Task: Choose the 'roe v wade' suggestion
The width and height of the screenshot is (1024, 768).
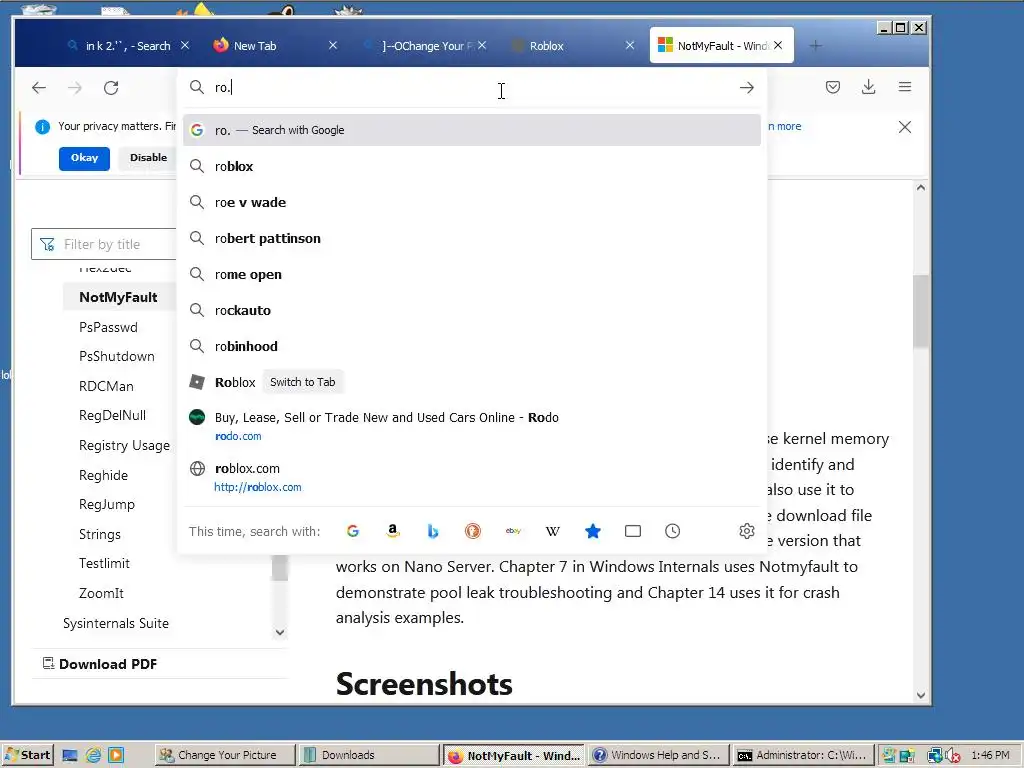Action: (472, 202)
